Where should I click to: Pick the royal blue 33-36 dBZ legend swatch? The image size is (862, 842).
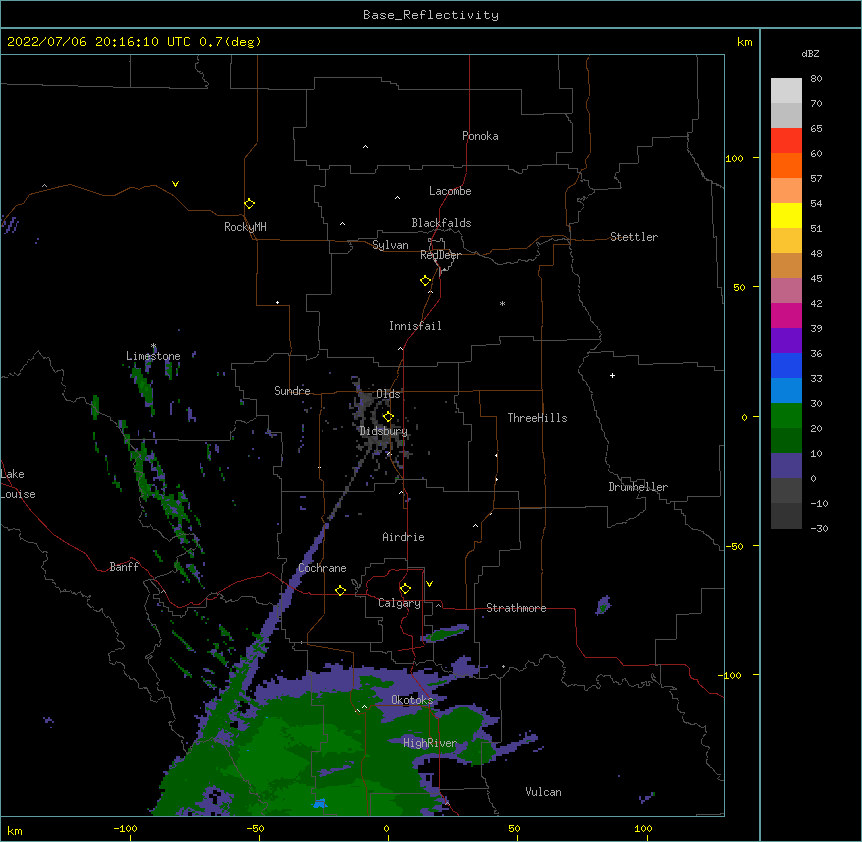pos(786,365)
